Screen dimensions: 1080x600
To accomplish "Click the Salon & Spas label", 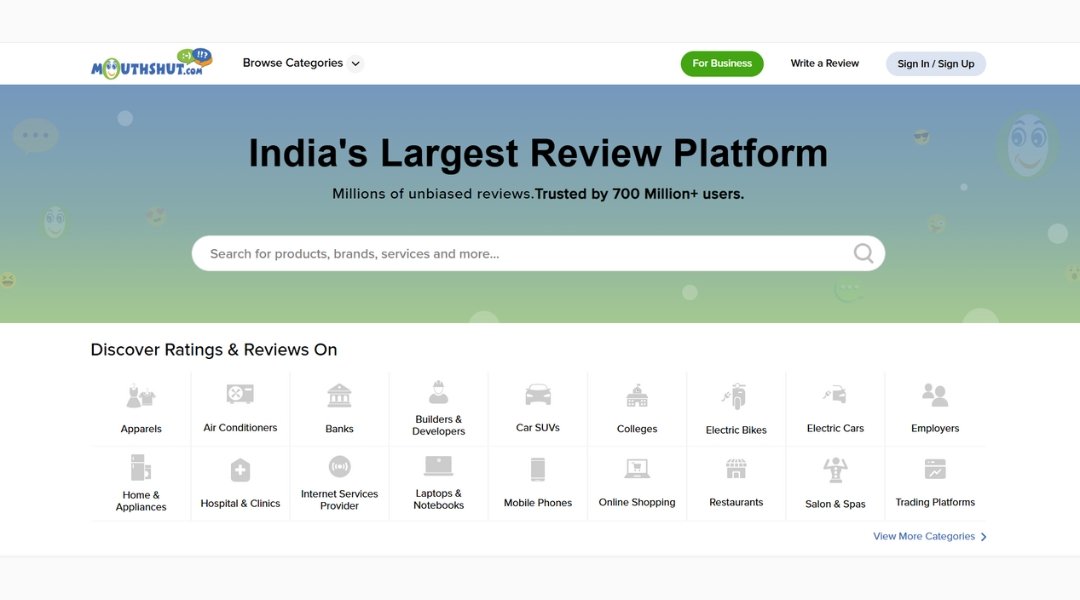I will point(835,504).
